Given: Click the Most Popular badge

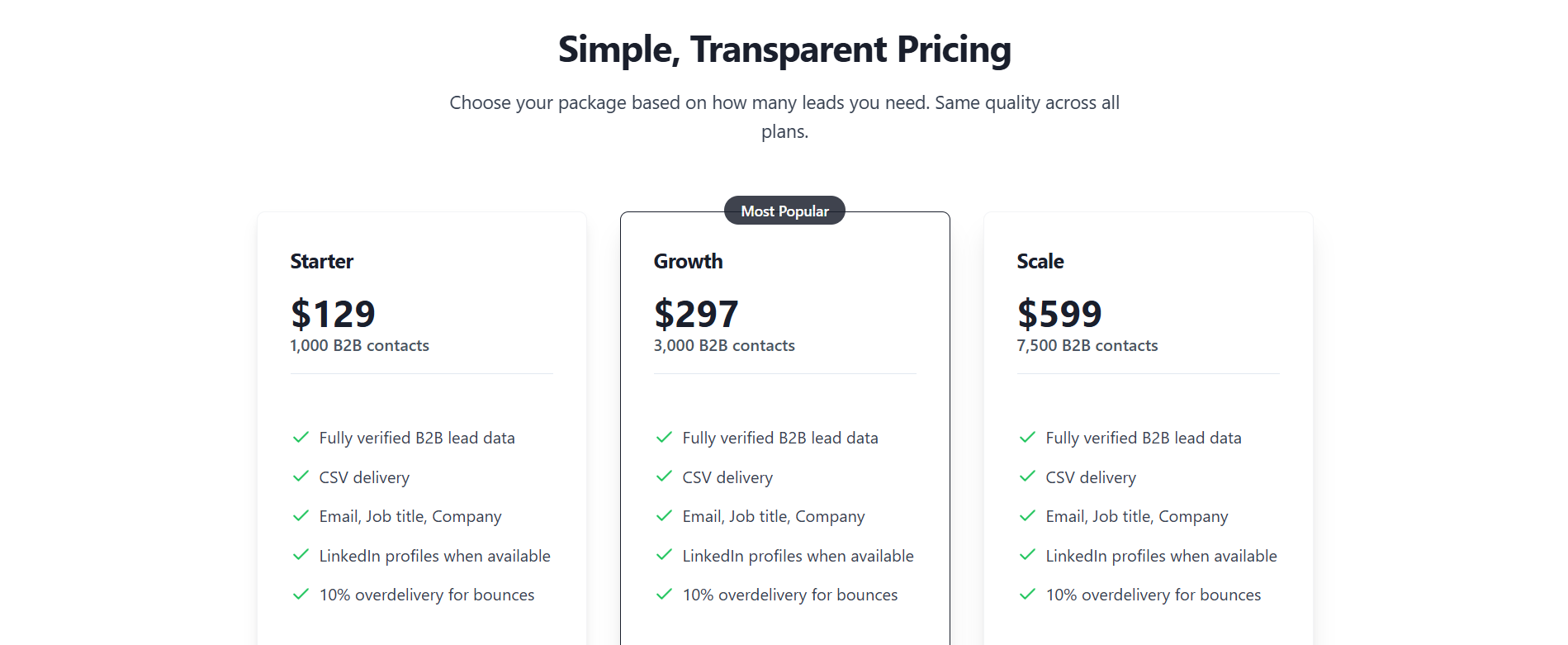Looking at the screenshot, I should 784,211.
